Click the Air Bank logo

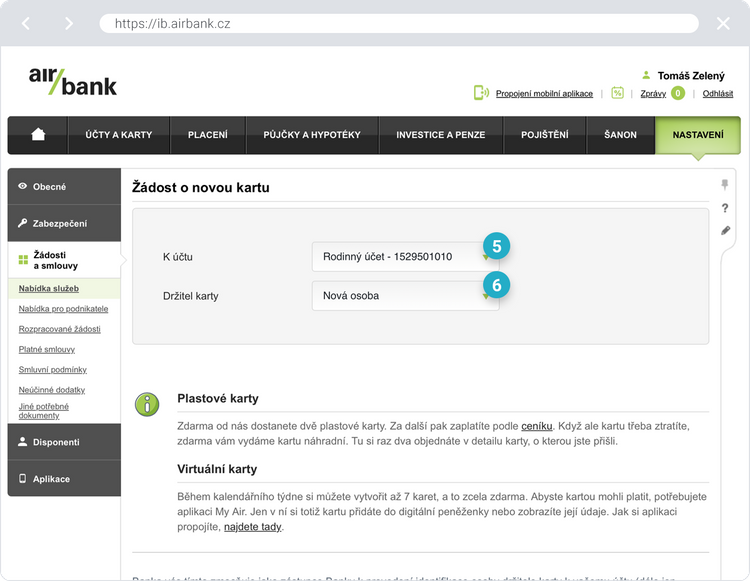point(73,81)
